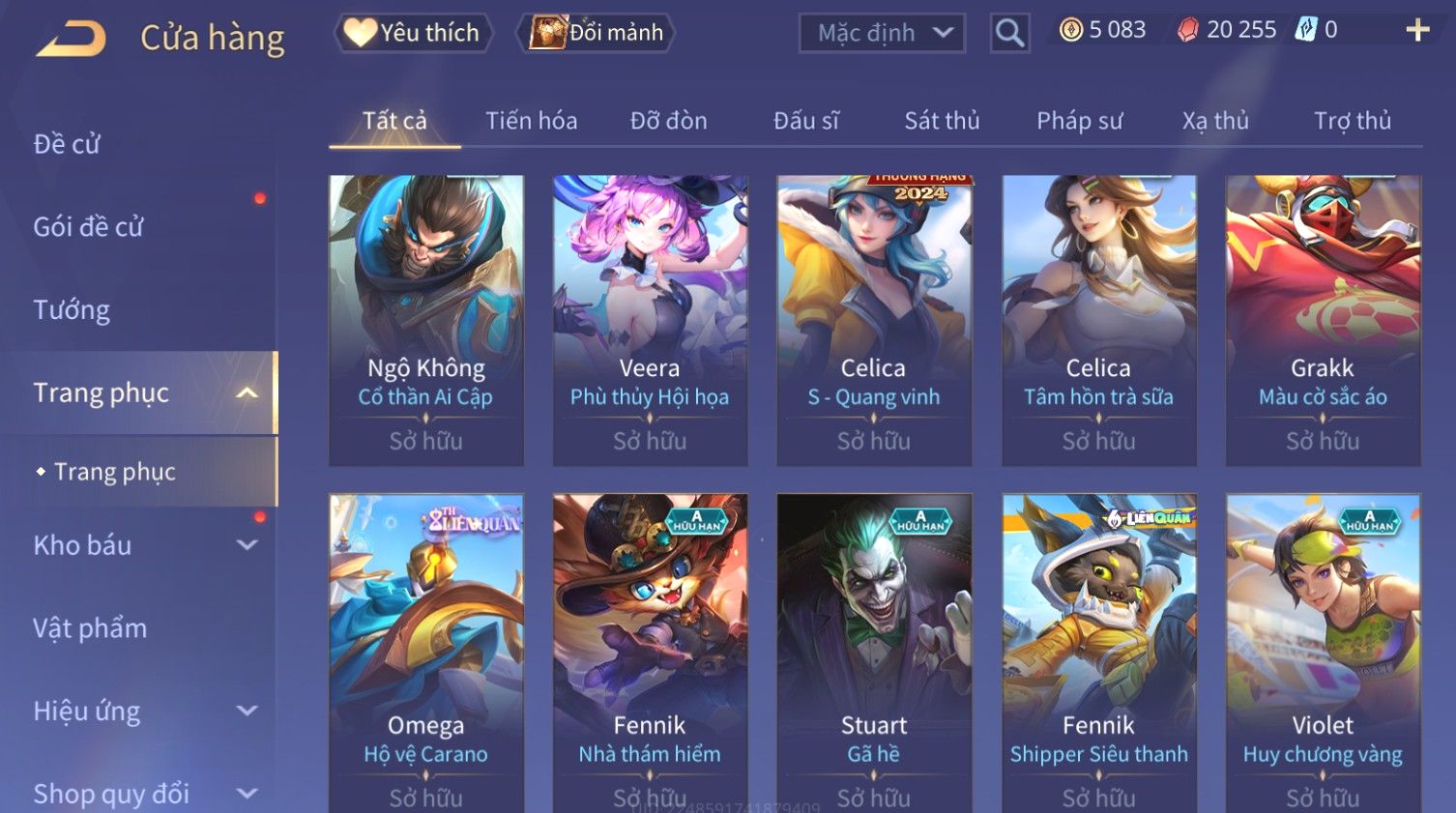
Task: Expand the Hiệu ứng sidebar section
Action: (248, 711)
